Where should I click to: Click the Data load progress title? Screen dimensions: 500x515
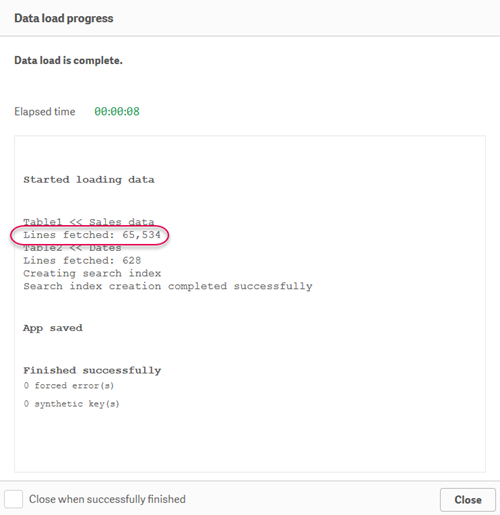tap(64, 18)
